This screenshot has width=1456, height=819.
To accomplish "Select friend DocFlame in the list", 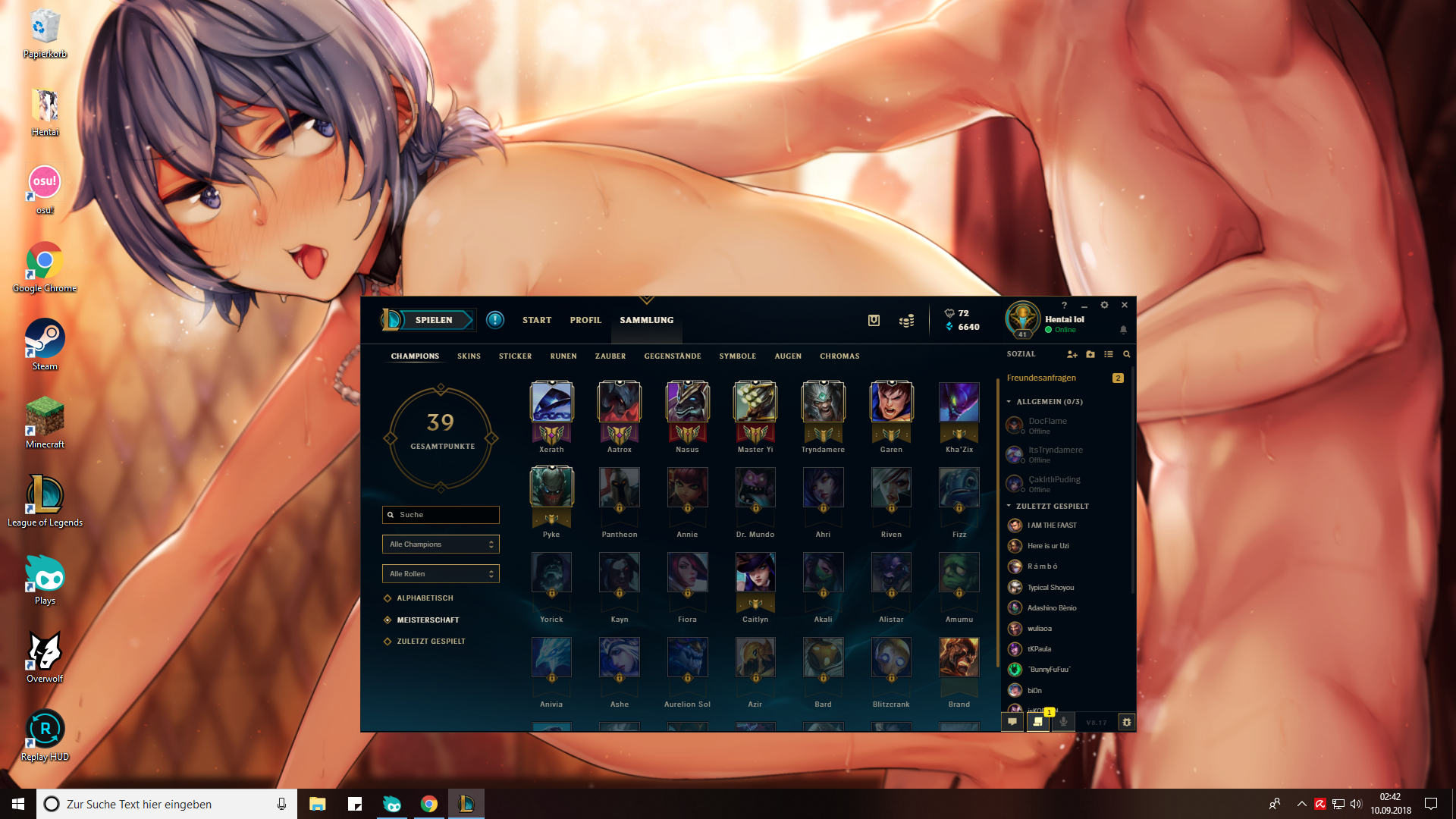I will pos(1065,425).
